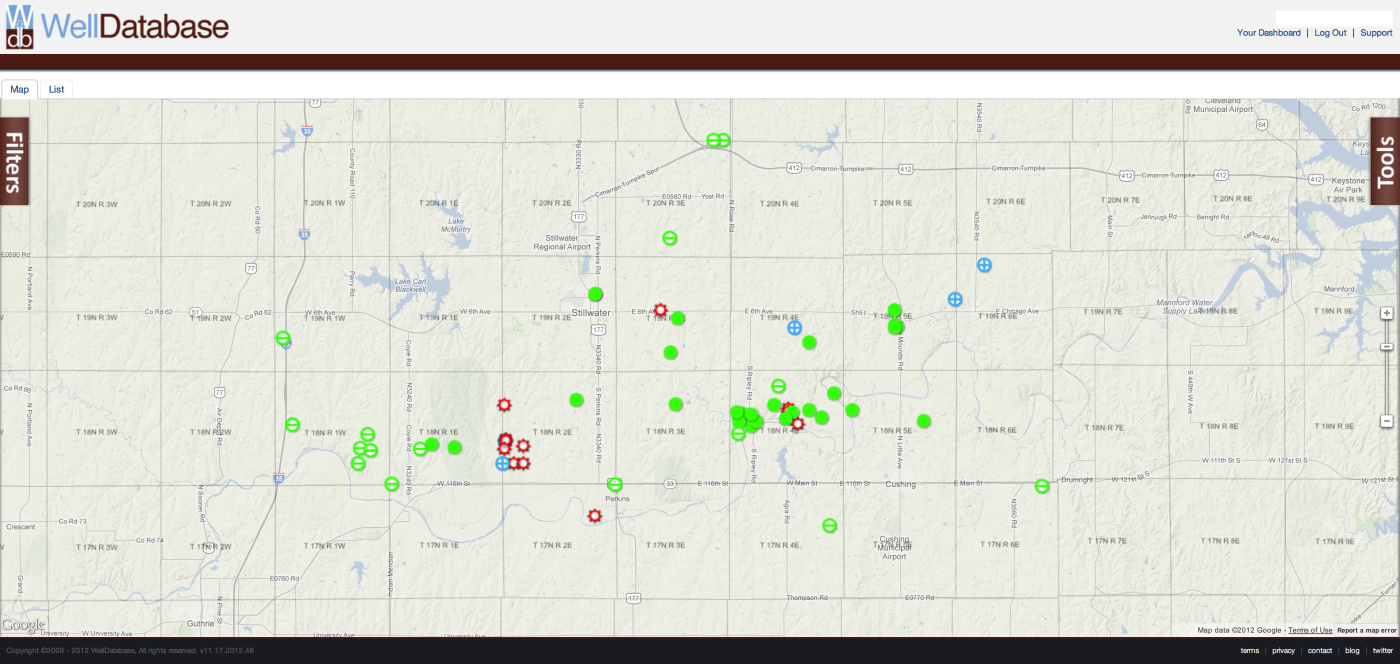The width and height of the screenshot is (1400, 664).
Task: Visit the blog link in the footer
Action: [1352, 651]
